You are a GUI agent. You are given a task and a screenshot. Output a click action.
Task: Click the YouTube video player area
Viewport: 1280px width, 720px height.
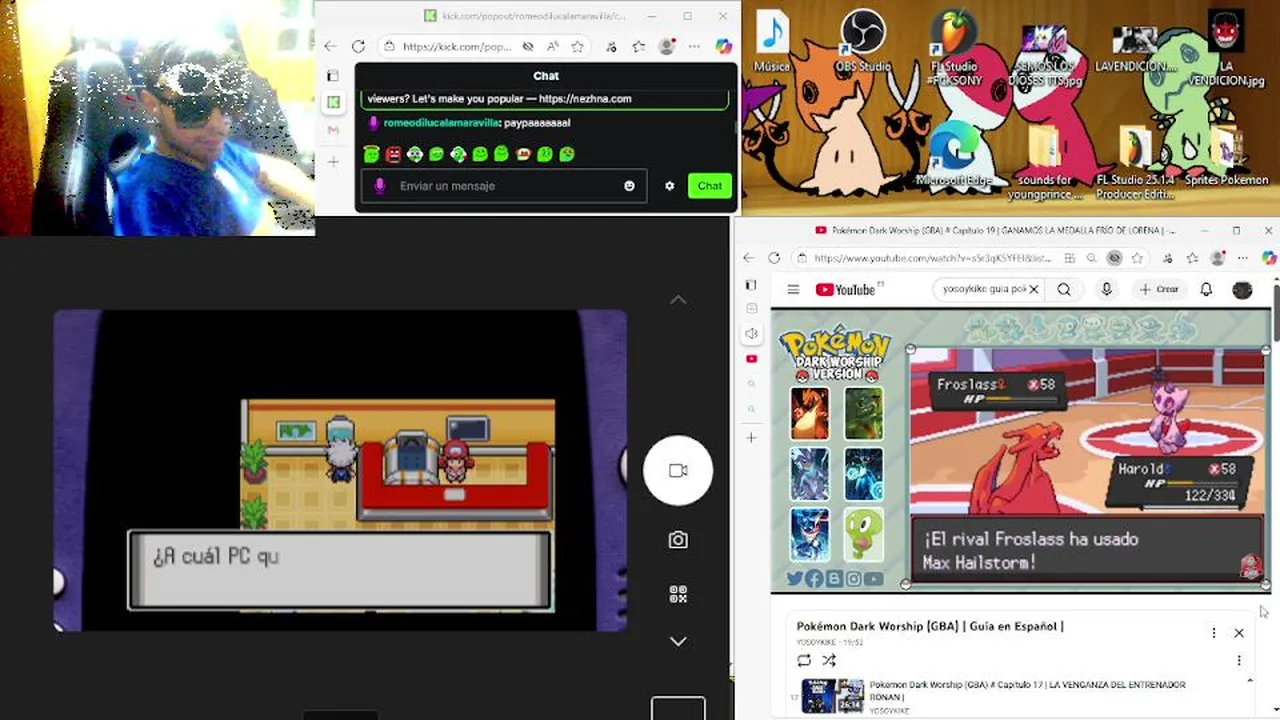1020,450
